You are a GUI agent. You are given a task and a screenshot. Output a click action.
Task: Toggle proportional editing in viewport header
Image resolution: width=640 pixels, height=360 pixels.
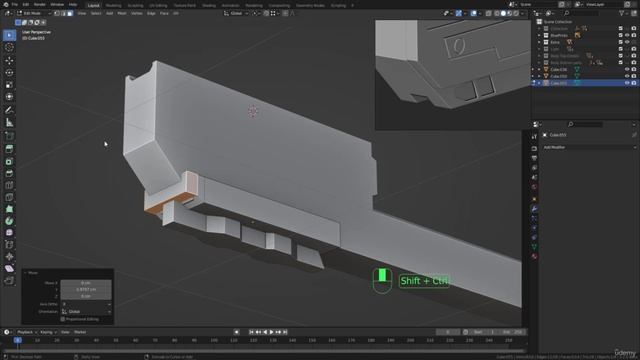pos(285,13)
